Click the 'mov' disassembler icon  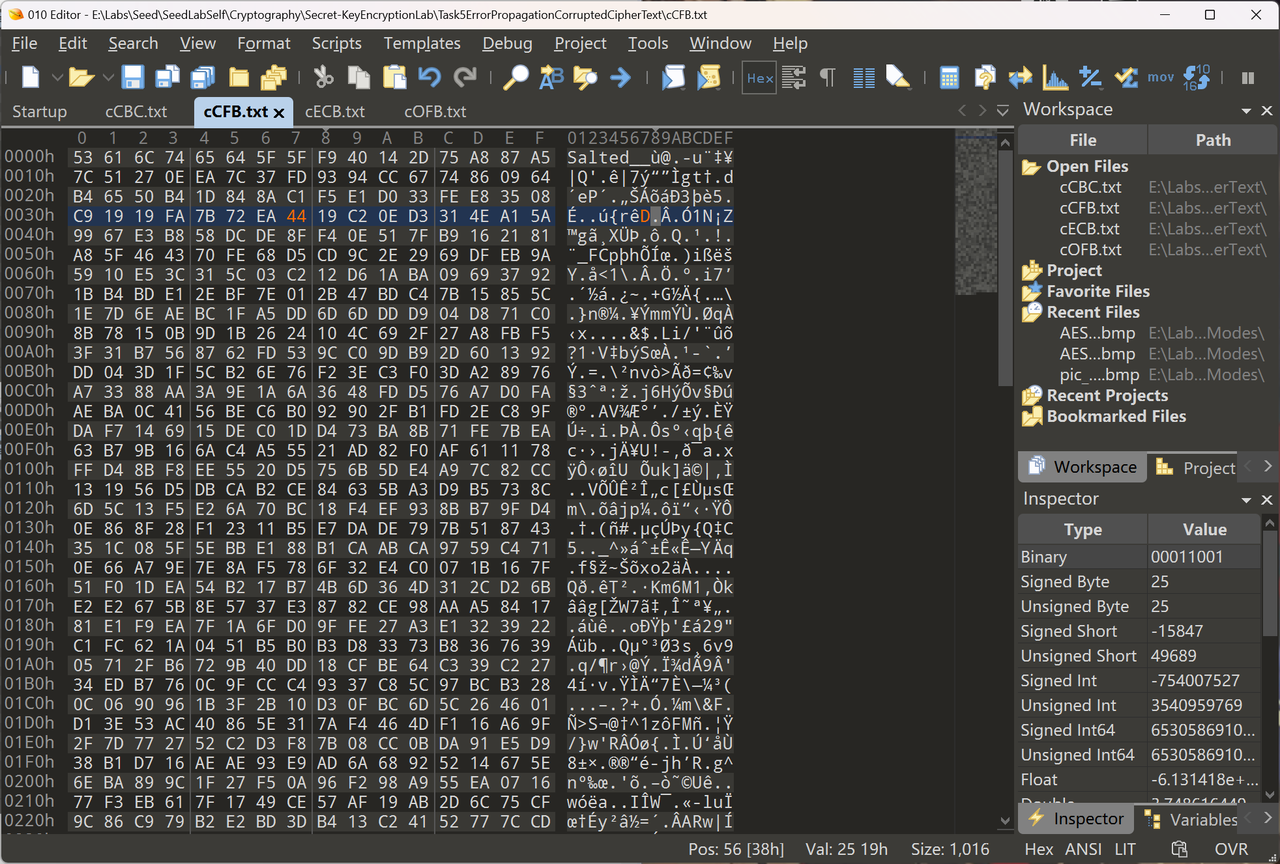tap(1160, 77)
